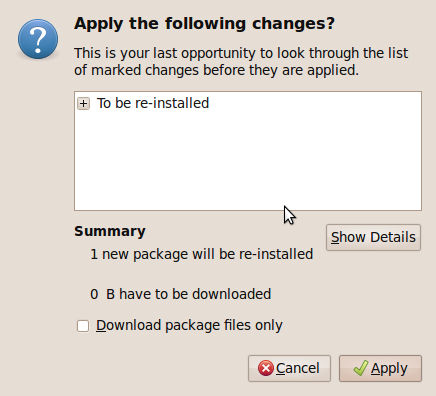
Task: Click the empty white changes list area
Action: pos(248,160)
